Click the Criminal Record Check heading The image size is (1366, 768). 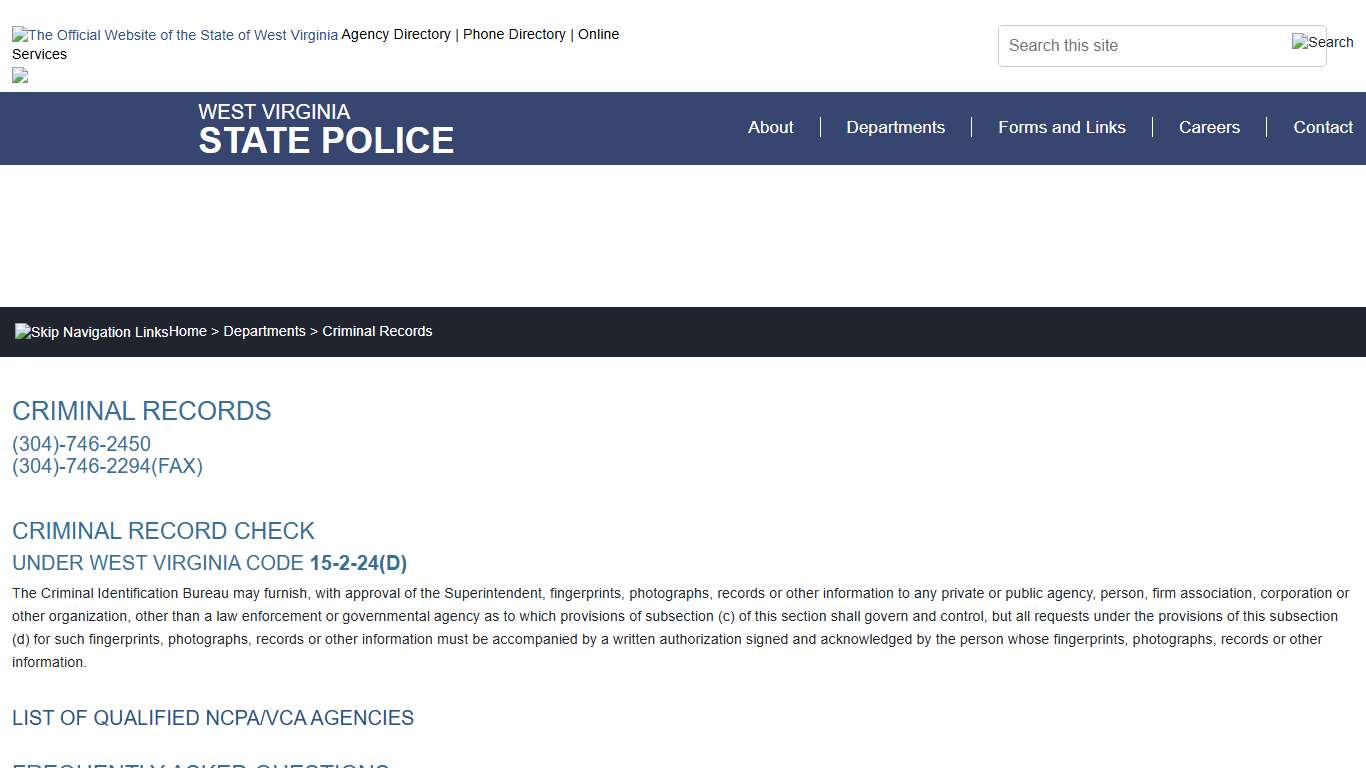tap(163, 531)
